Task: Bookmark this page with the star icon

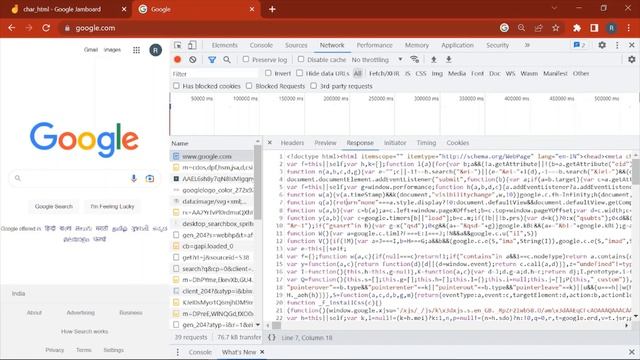Action: point(556,28)
